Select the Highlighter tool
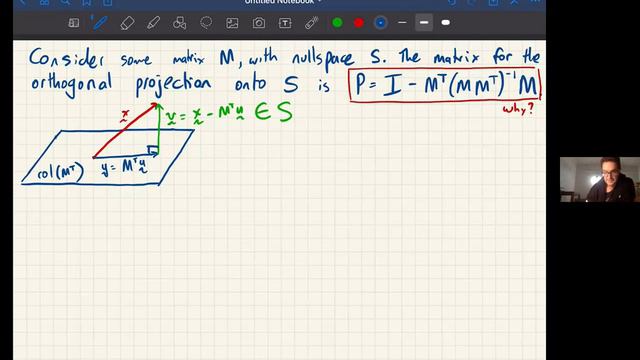 pyautogui.click(x=153, y=23)
